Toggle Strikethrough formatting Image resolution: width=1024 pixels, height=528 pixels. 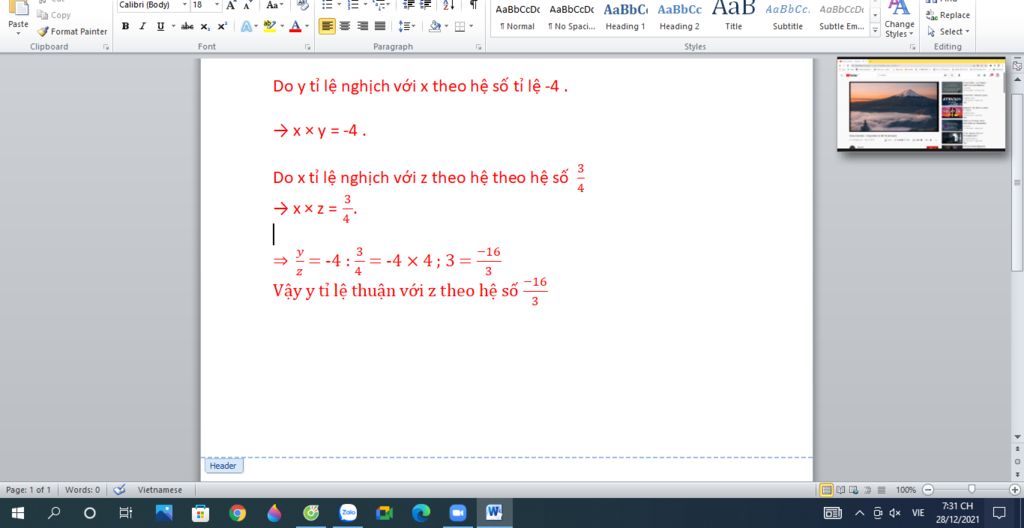click(187, 27)
